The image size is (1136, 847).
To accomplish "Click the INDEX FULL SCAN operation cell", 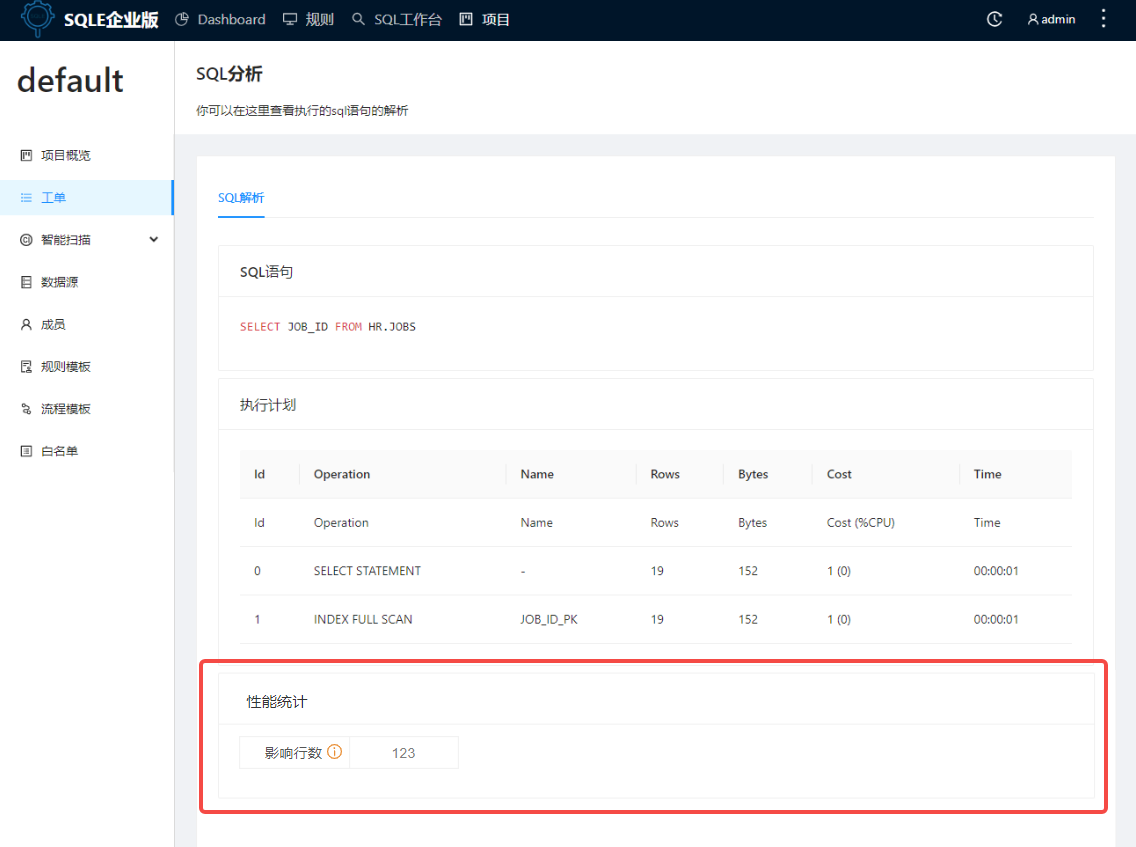I will point(363,619).
